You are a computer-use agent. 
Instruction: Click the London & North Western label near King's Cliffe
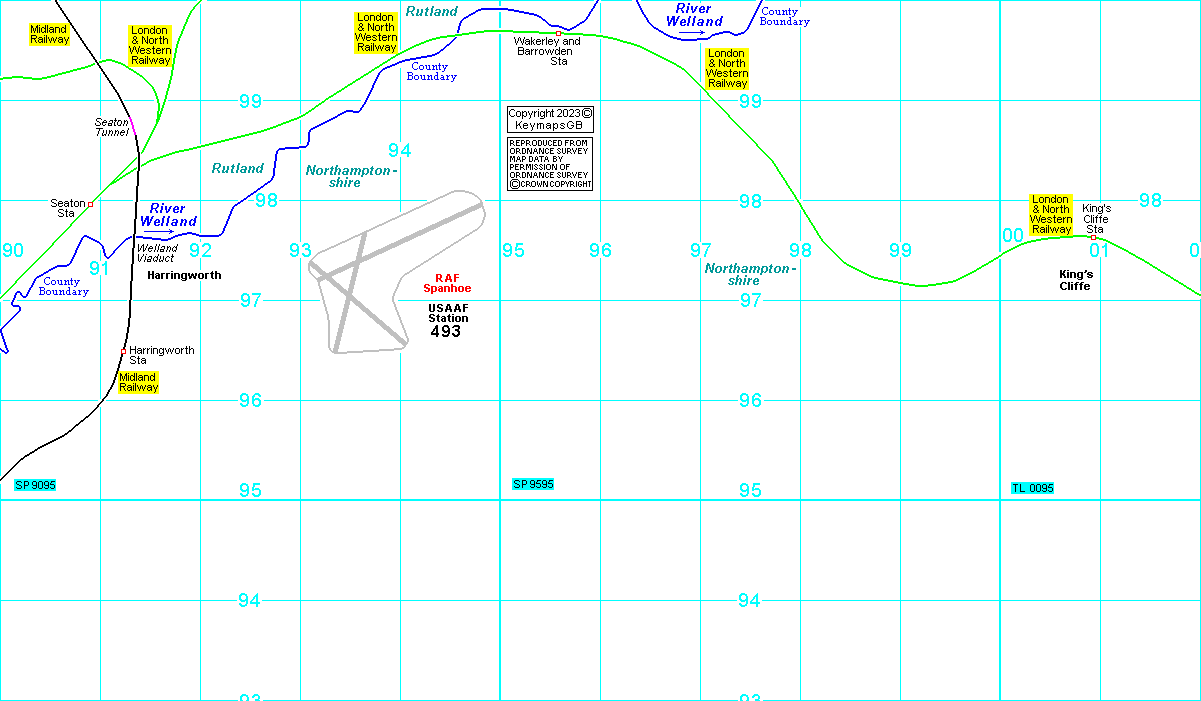tap(1050, 215)
